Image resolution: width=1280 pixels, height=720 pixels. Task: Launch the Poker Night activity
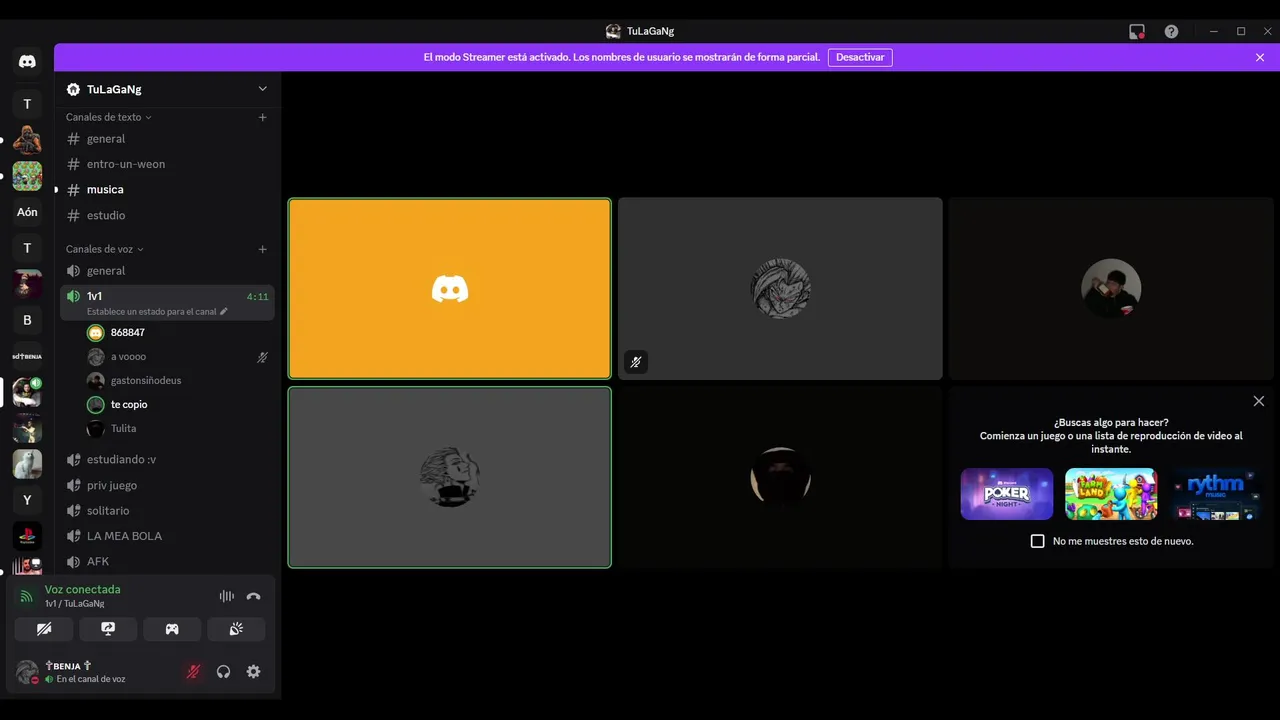click(x=1007, y=494)
